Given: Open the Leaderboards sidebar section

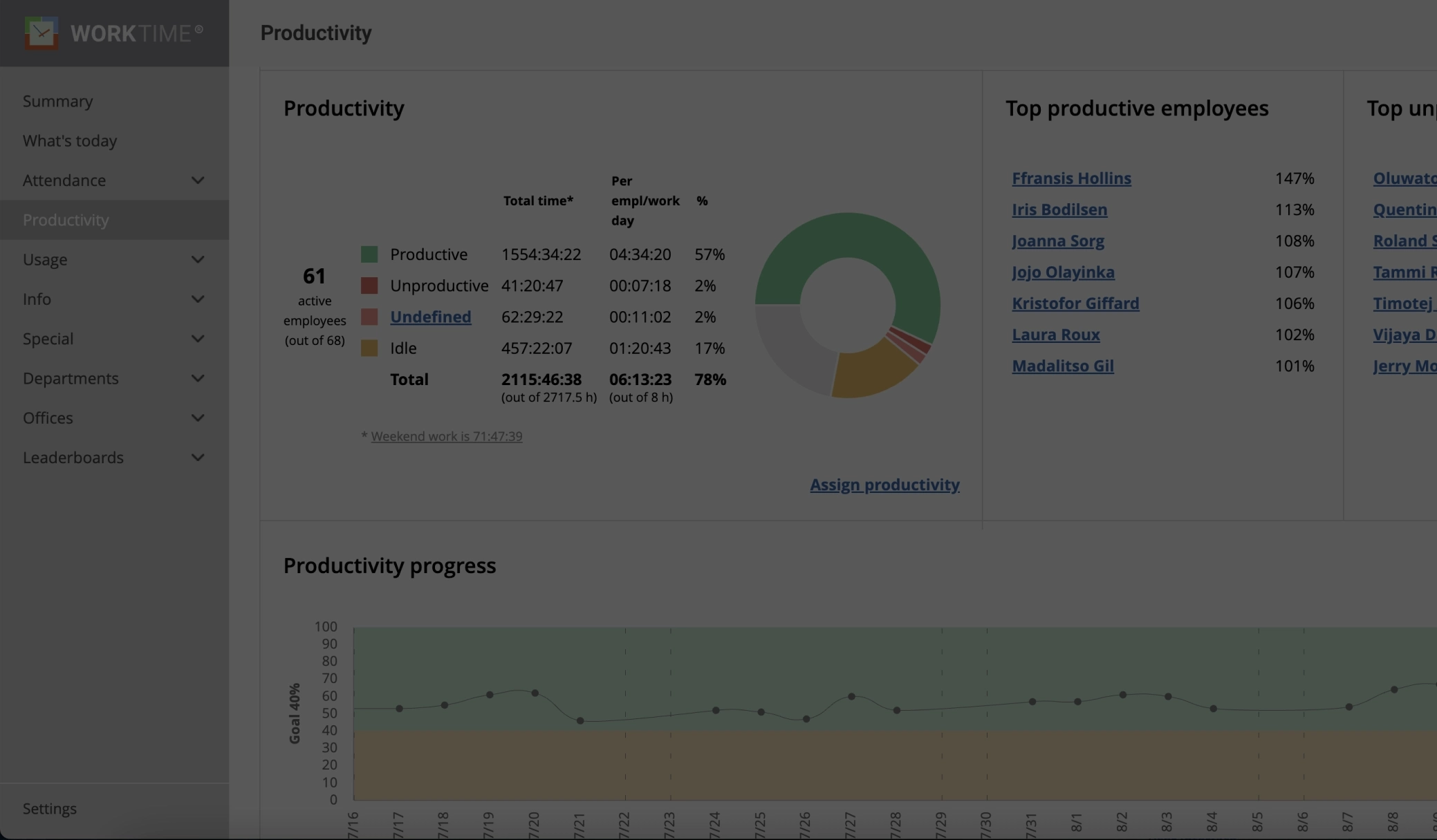Looking at the screenshot, I should pos(73,457).
